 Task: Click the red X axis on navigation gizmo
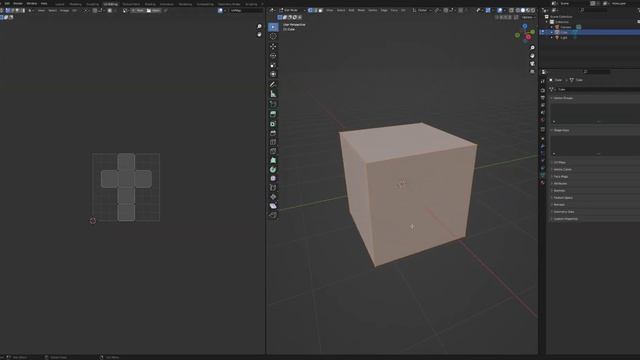click(528, 37)
